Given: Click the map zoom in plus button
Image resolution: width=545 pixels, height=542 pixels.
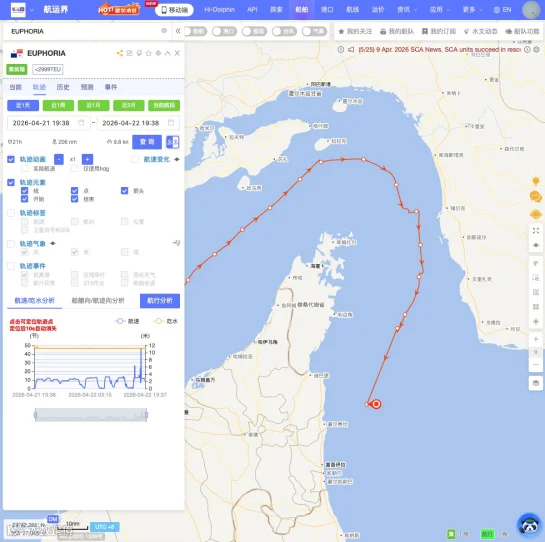Looking at the screenshot, I should coord(536,339).
